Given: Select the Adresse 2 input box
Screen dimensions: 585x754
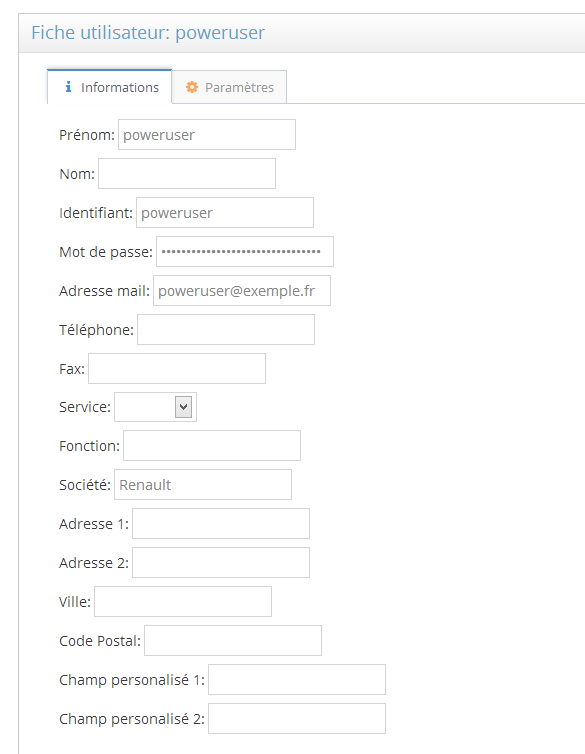Looking at the screenshot, I should (x=221, y=562).
